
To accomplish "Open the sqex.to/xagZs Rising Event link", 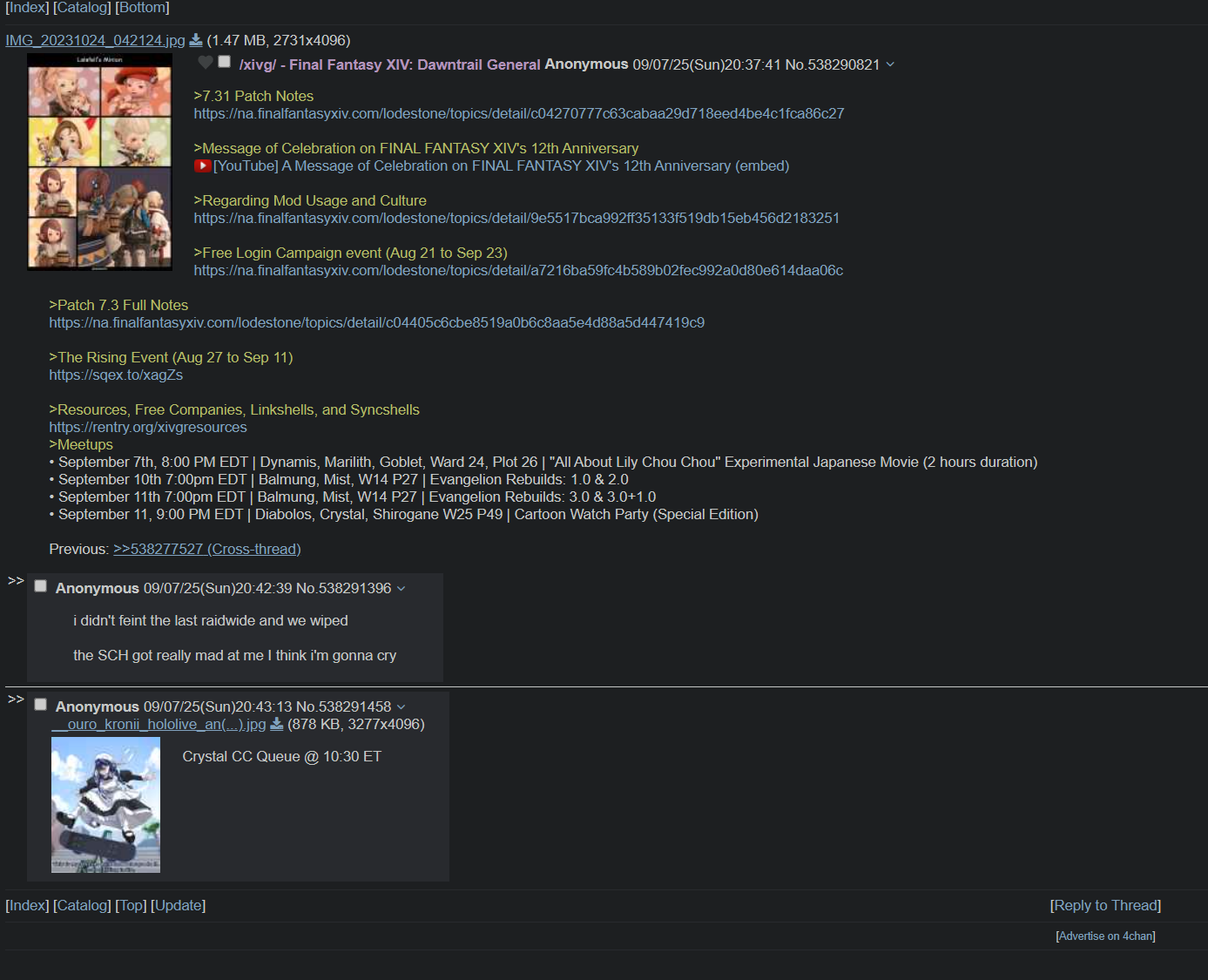I will coord(116,375).
